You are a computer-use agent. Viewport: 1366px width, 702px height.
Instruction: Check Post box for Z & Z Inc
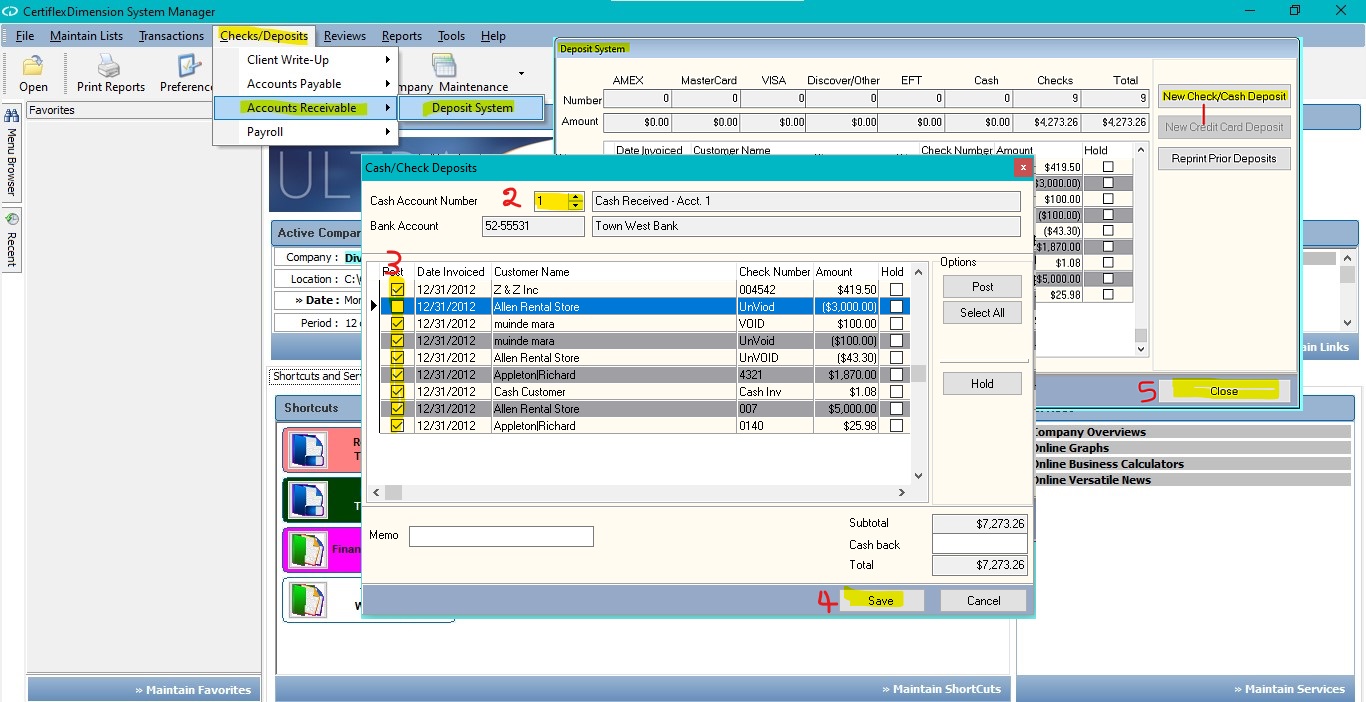click(397, 290)
